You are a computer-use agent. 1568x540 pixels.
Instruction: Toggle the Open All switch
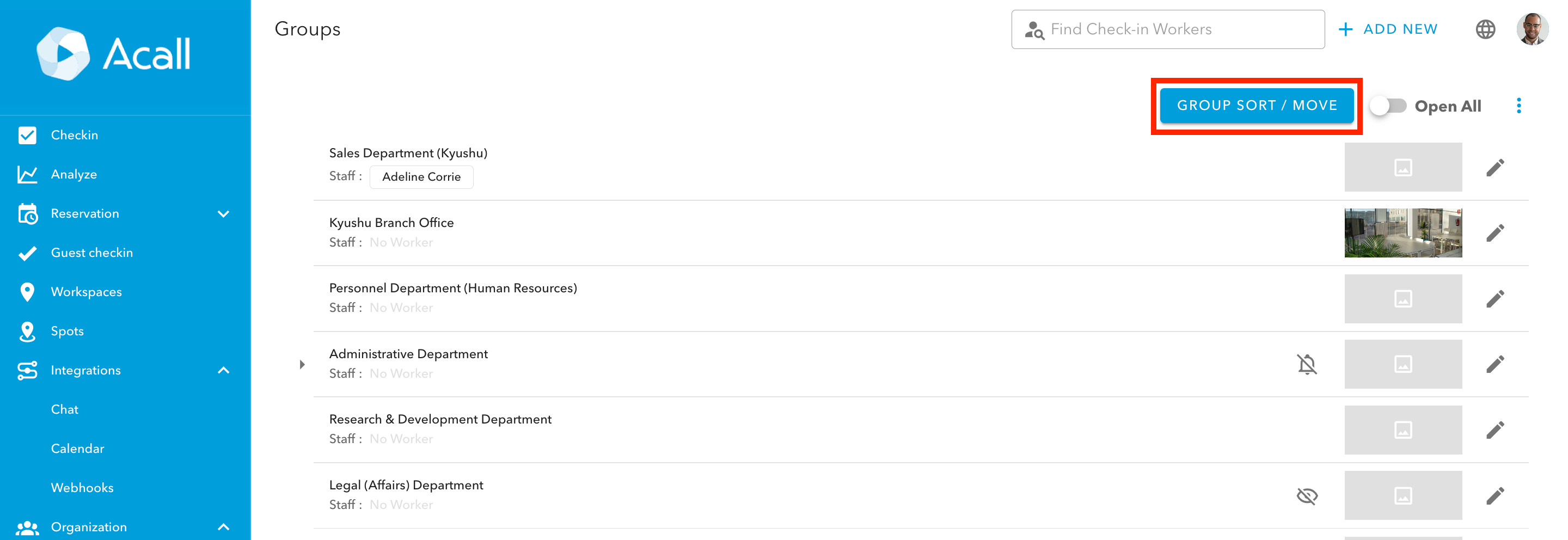1388,106
